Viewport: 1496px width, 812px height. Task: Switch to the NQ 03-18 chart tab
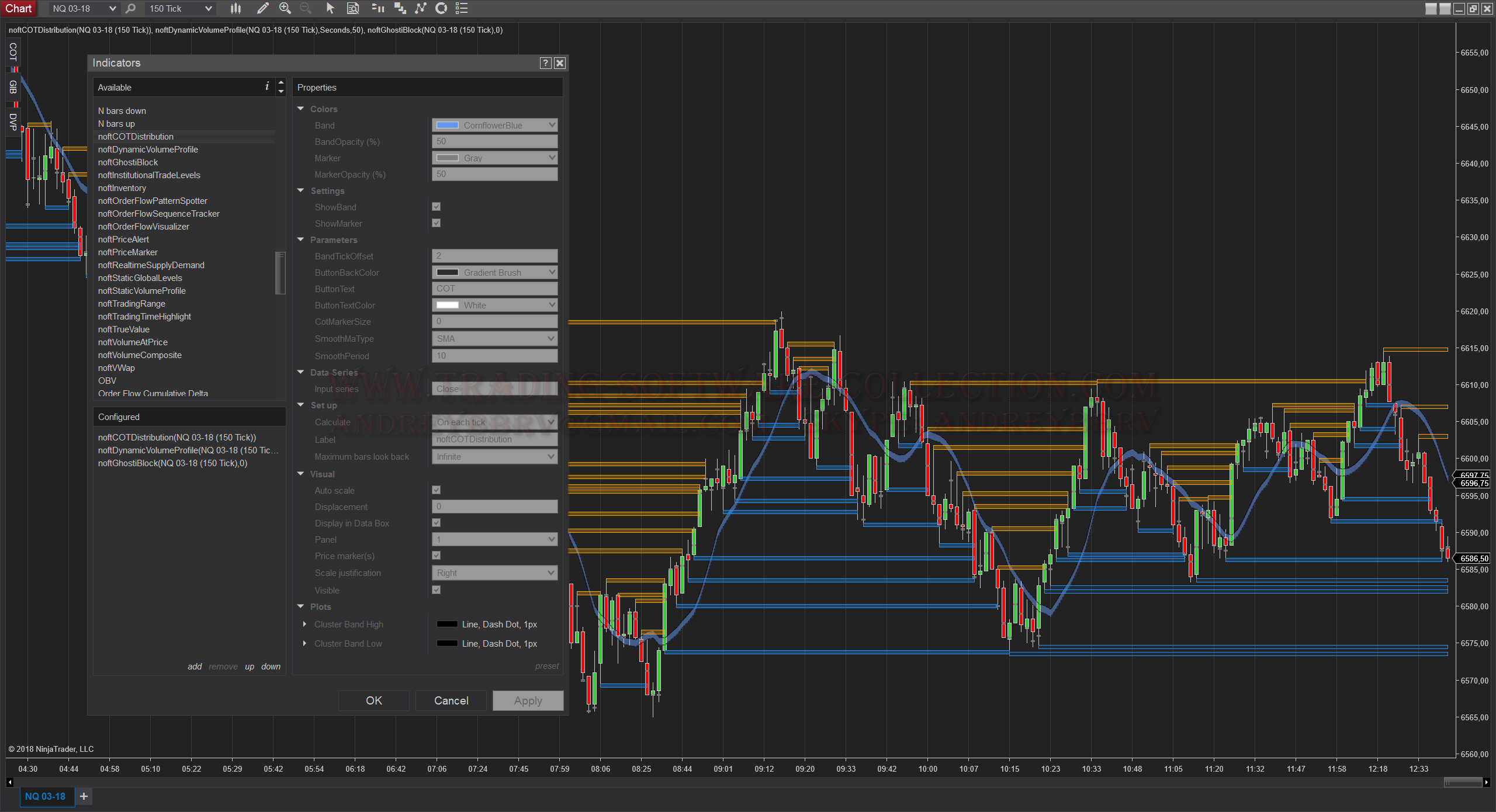[x=46, y=796]
